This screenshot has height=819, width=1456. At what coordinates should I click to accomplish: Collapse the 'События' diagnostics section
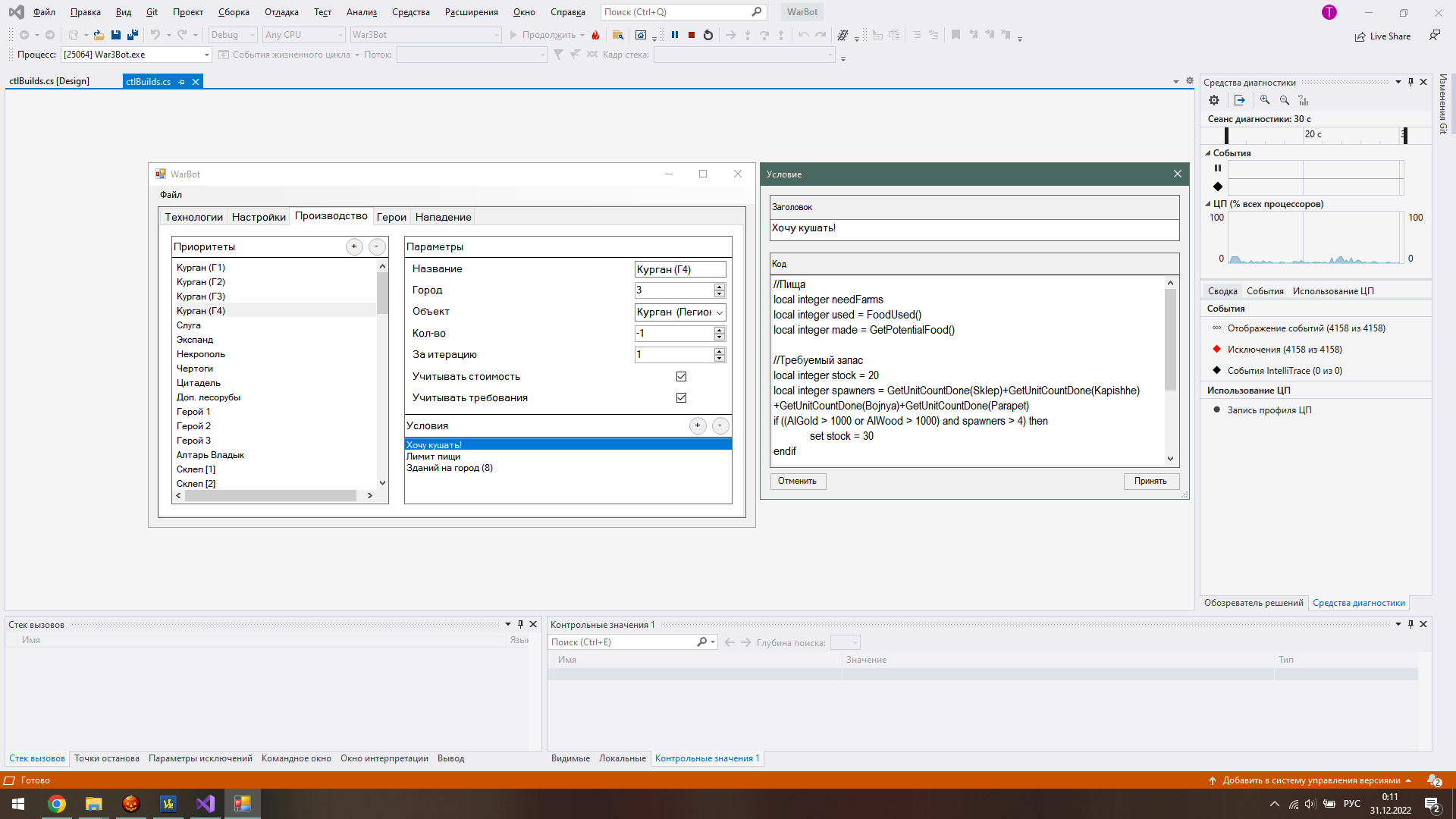coord(1208,153)
